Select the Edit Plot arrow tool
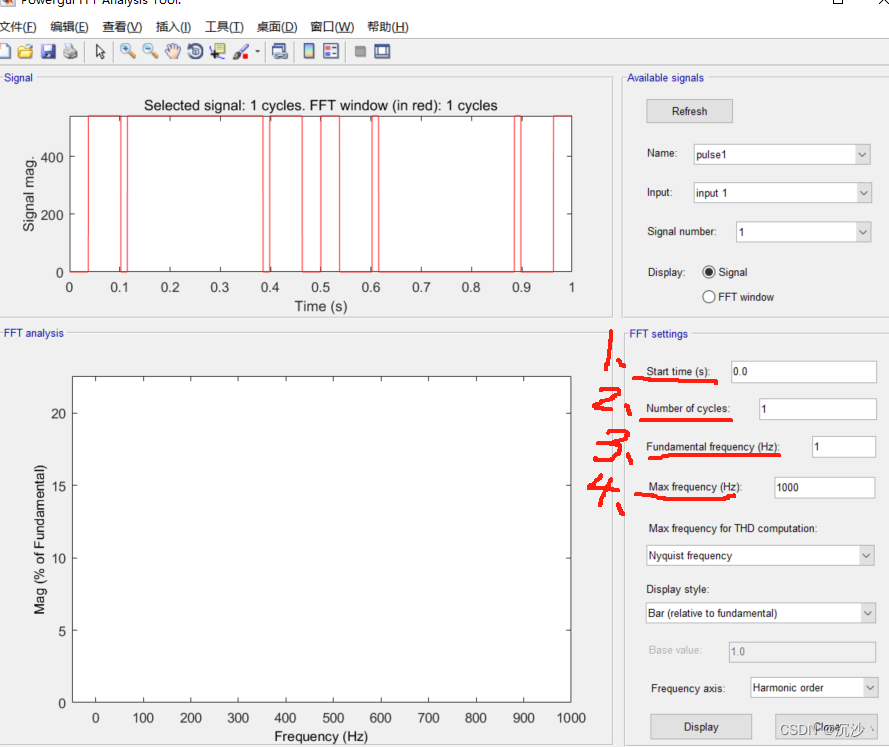Viewport: 889px width, 747px height. point(100,52)
